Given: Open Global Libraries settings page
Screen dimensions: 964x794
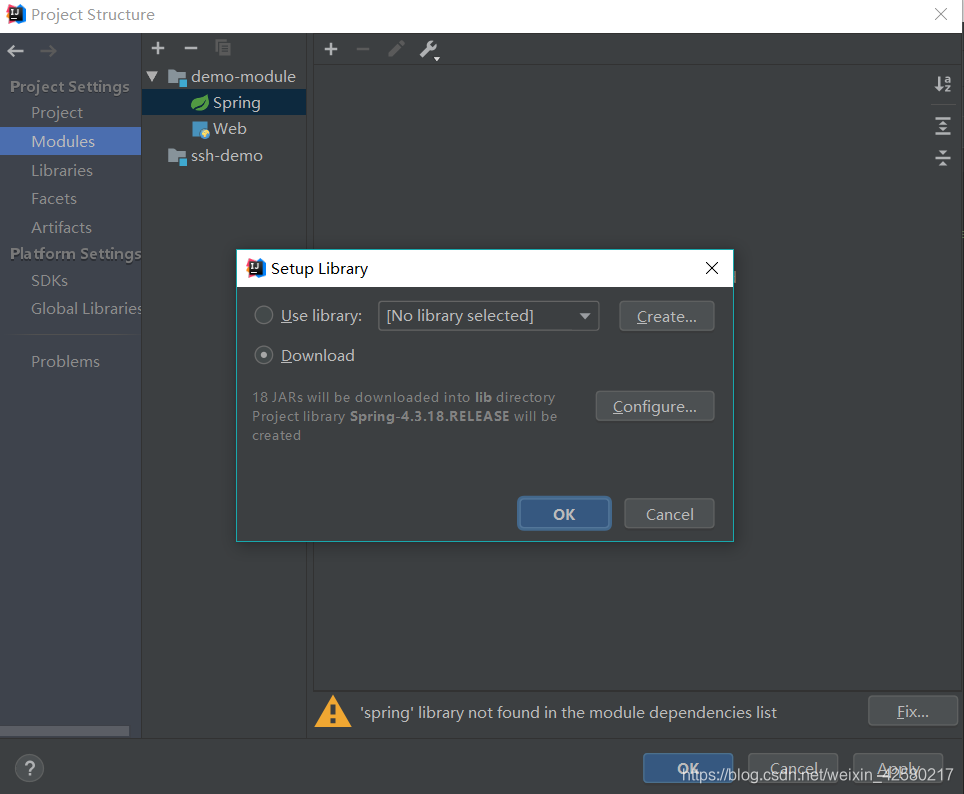Looking at the screenshot, I should click(86, 309).
